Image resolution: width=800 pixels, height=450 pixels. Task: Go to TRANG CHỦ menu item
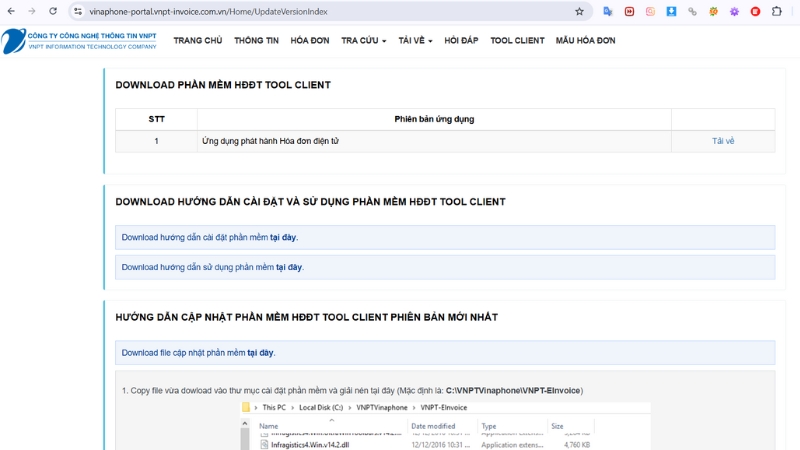(x=198, y=41)
